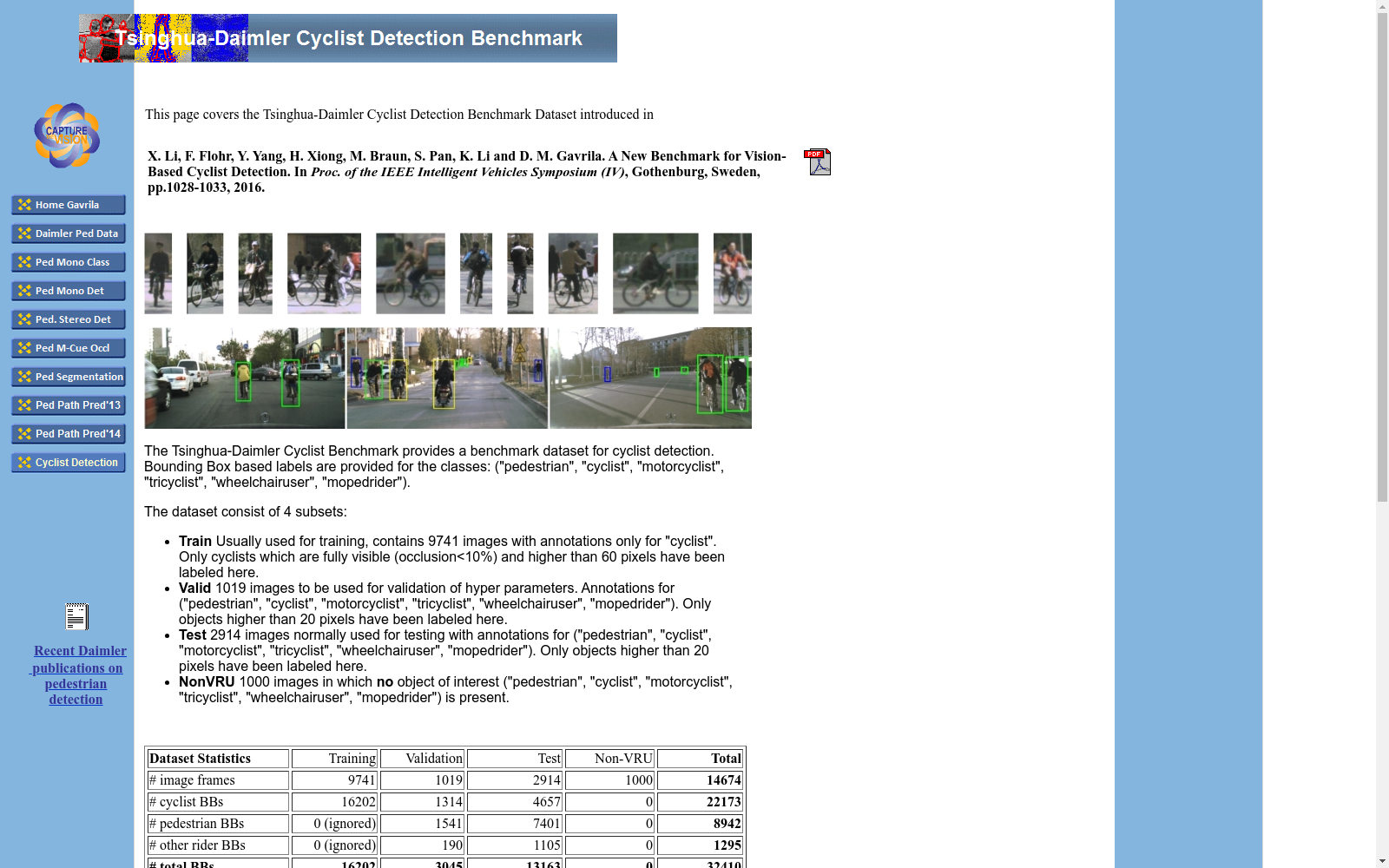Click the Dataset Statistics header cell
Viewport: 1389px width, 868px height.
coord(218,759)
